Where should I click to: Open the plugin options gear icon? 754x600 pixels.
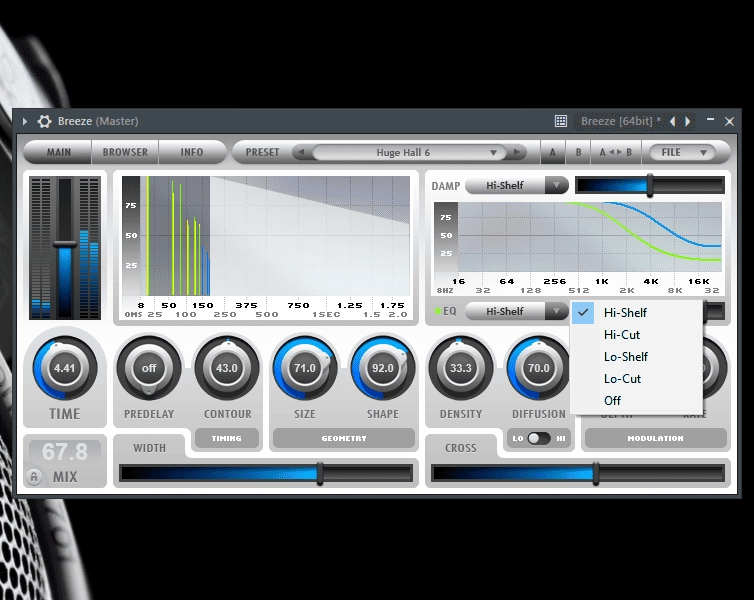pyautogui.click(x=44, y=121)
